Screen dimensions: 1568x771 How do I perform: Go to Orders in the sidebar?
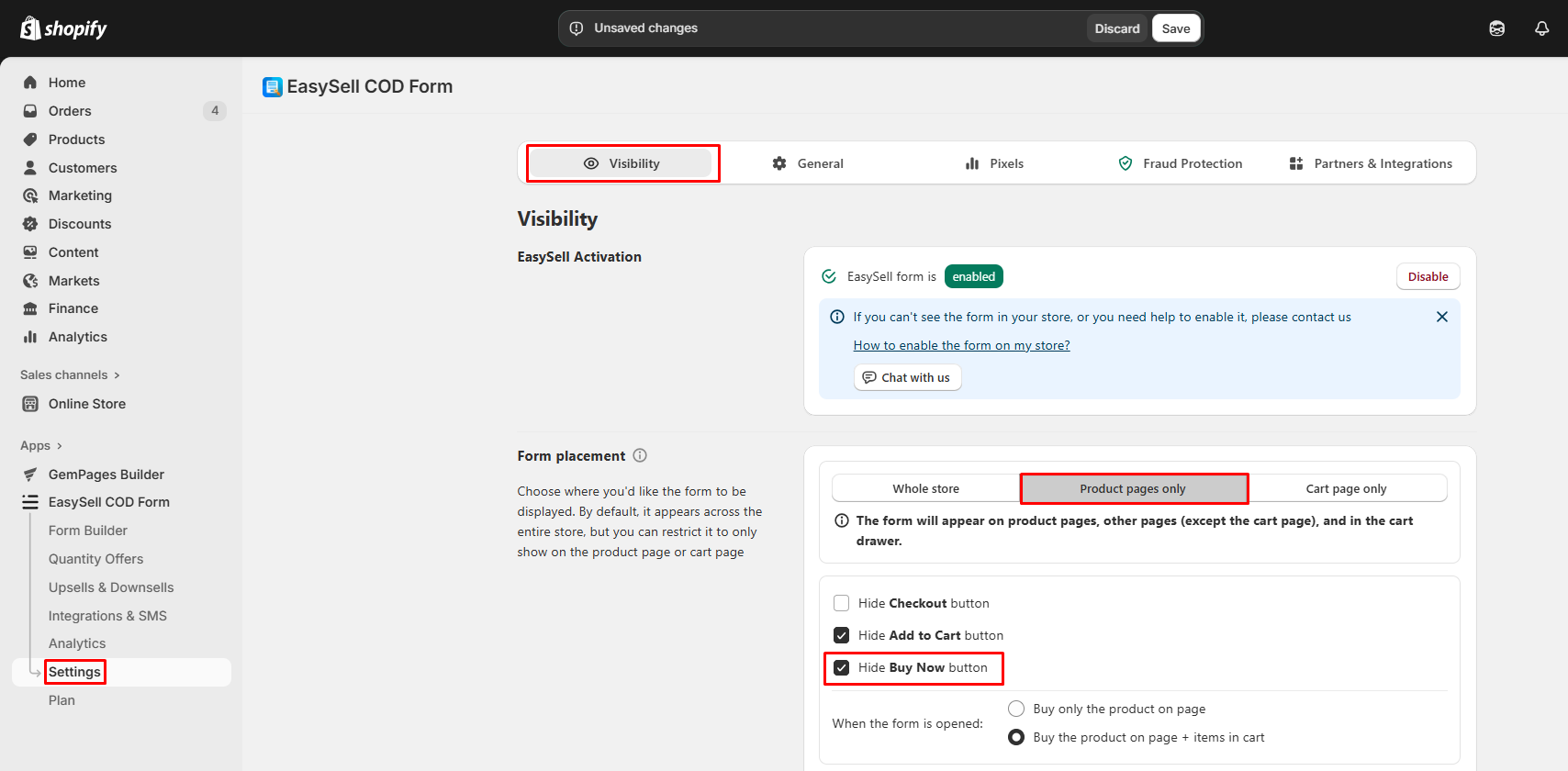point(70,111)
